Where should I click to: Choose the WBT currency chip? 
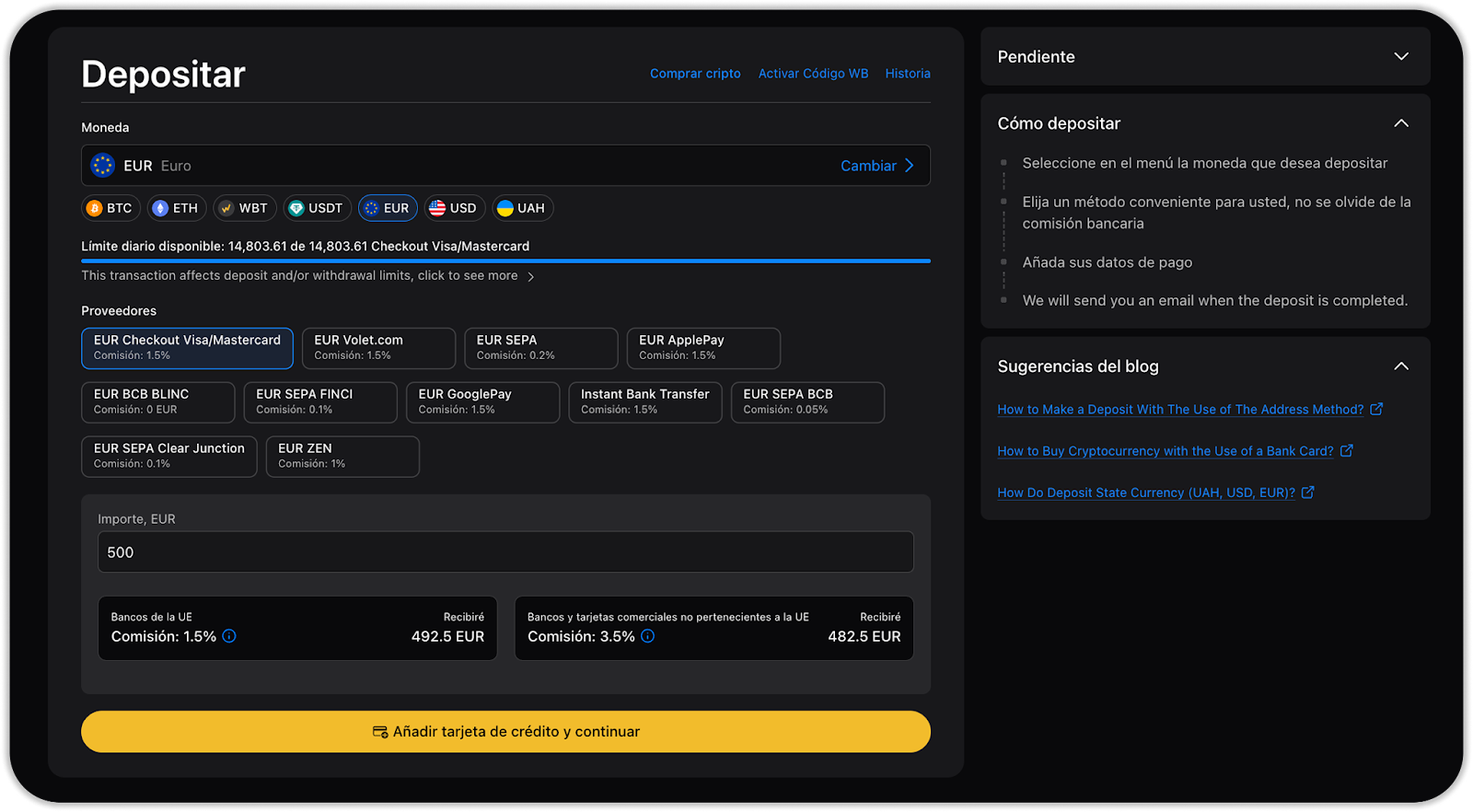click(x=244, y=208)
